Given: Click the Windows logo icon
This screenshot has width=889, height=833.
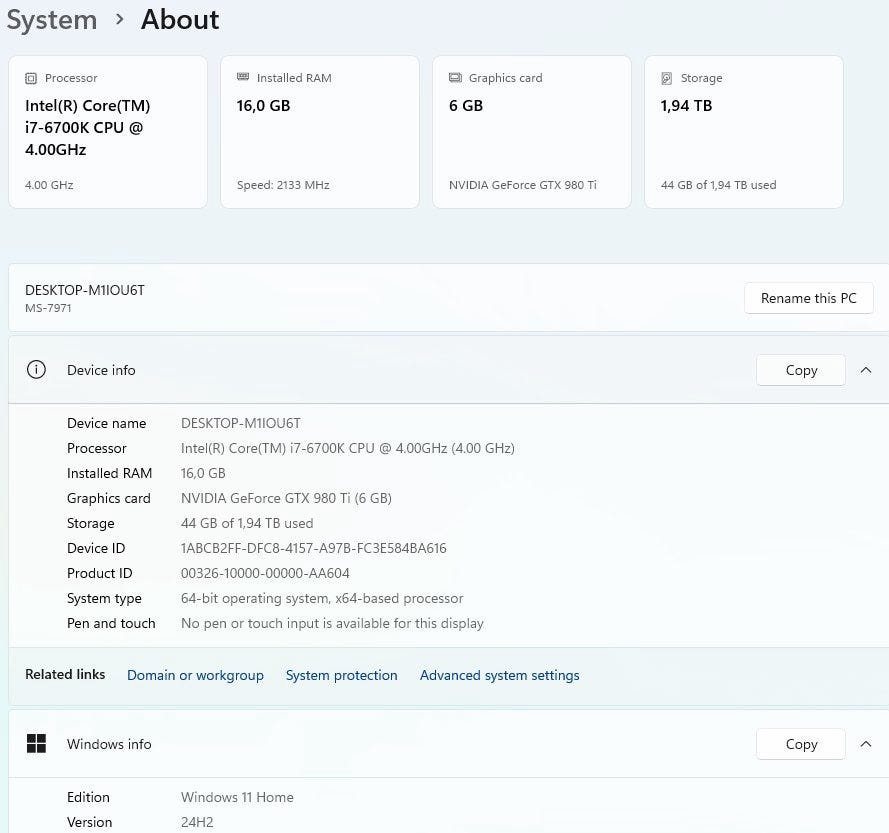Looking at the screenshot, I should (36, 743).
